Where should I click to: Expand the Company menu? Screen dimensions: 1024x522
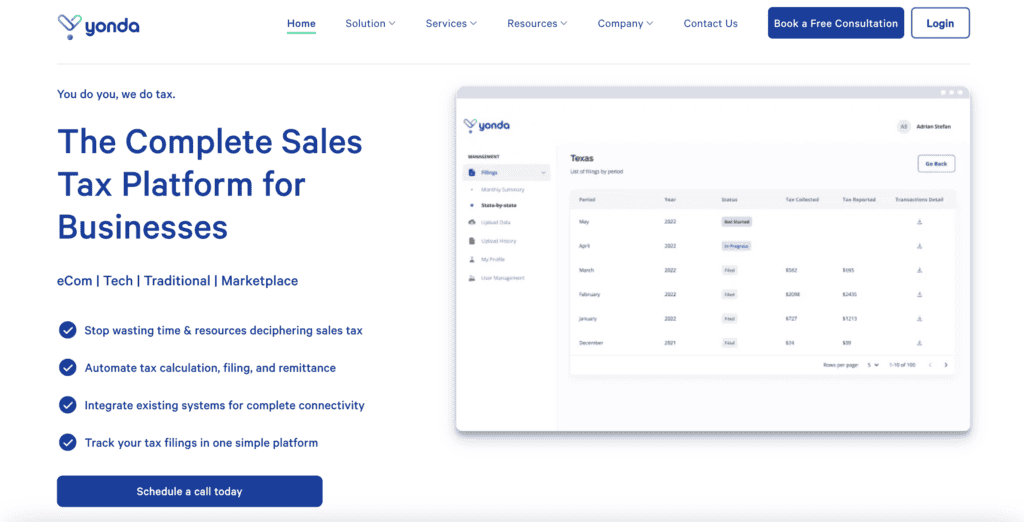tap(625, 23)
